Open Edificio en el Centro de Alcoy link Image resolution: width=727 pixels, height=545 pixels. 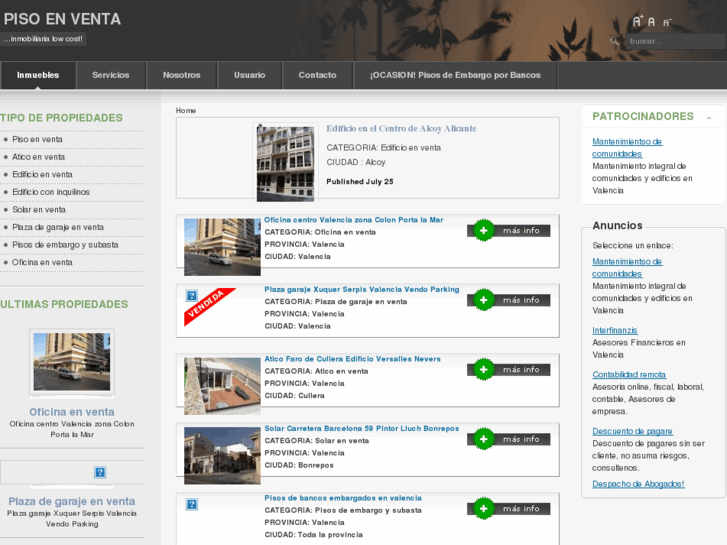pos(401,129)
